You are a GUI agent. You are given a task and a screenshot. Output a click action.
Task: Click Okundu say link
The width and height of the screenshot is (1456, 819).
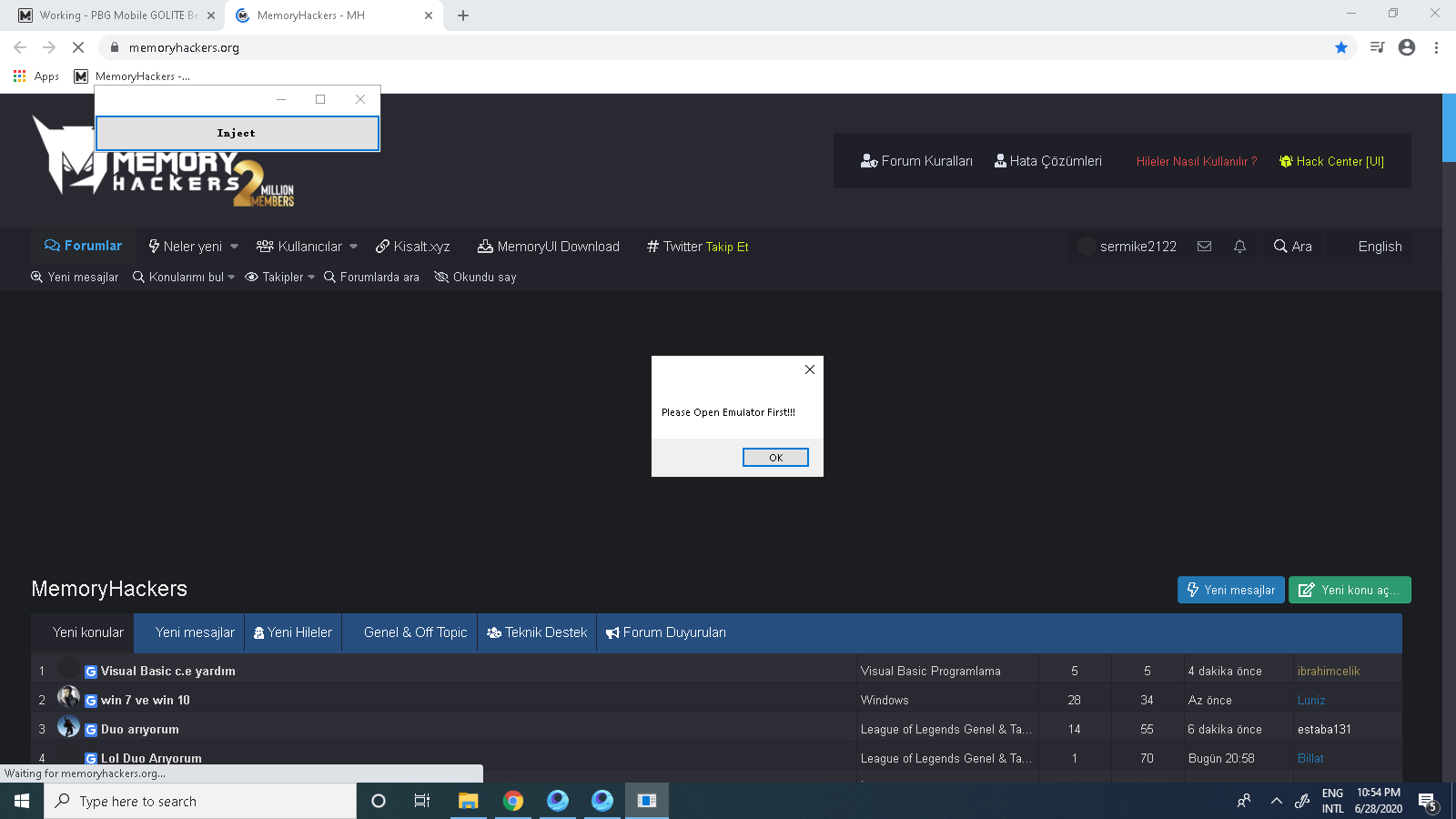[475, 278]
